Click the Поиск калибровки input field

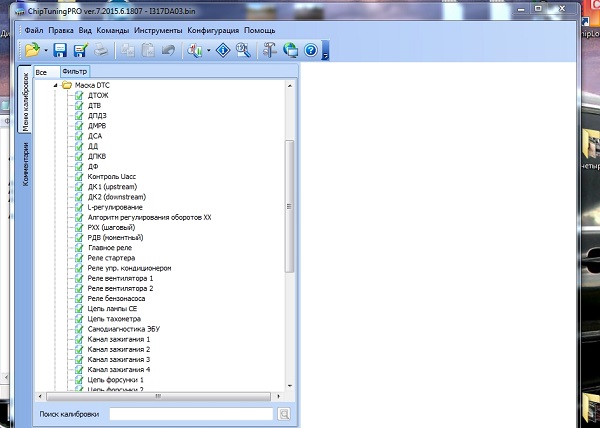click(190, 413)
